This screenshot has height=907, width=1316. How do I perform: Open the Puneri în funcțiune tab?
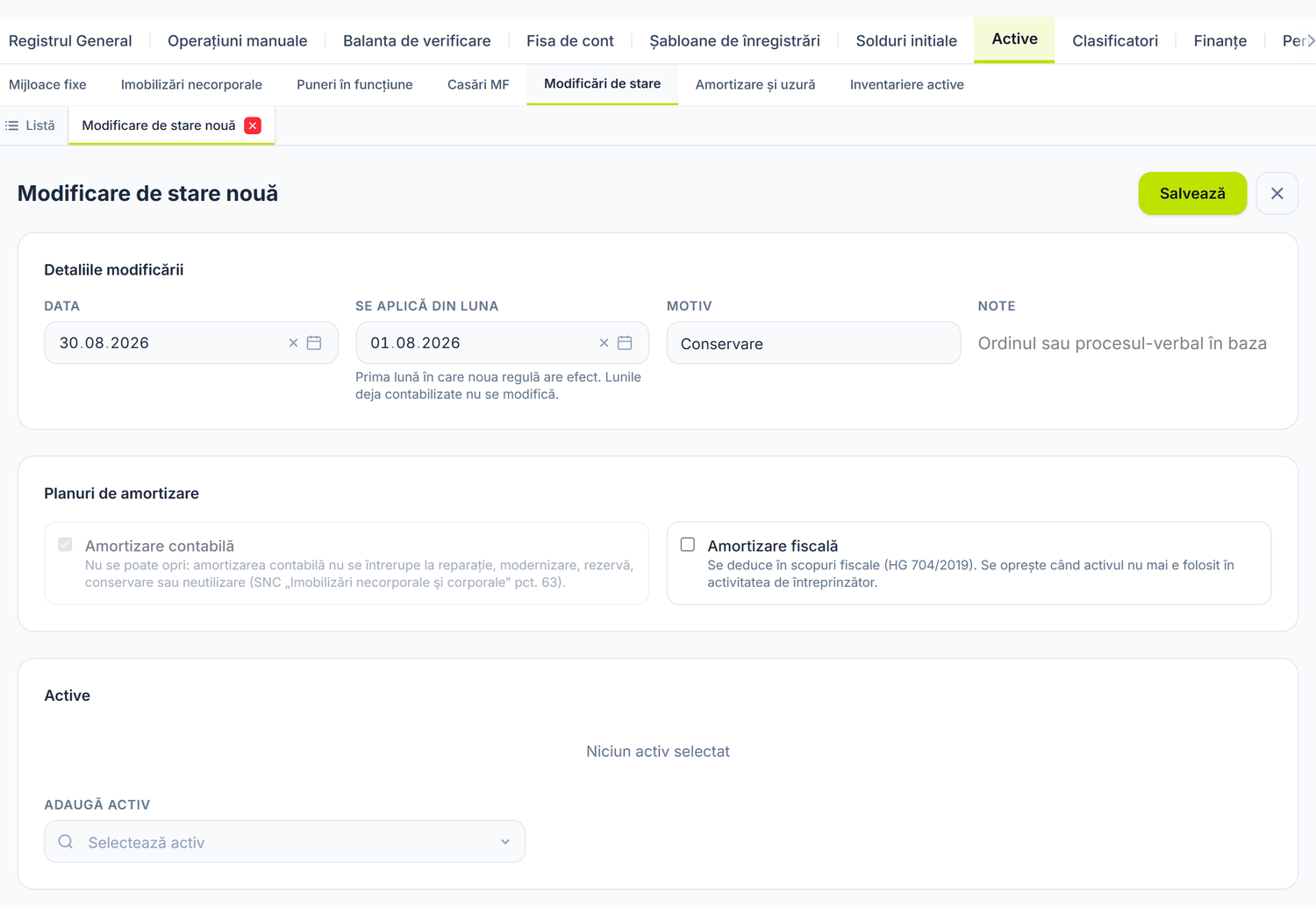point(354,84)
